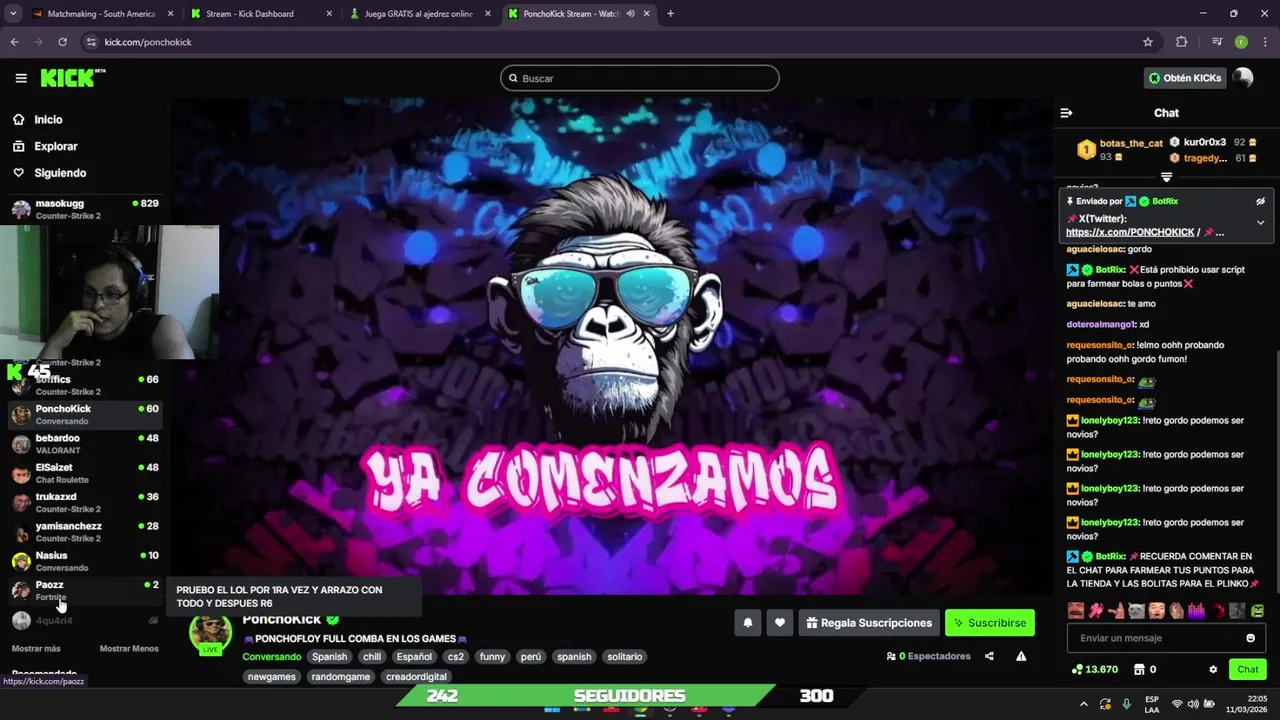Open PonchoKick channel in sidebar
This screenshot has height=720, width=1280.
tap(84, 414)
